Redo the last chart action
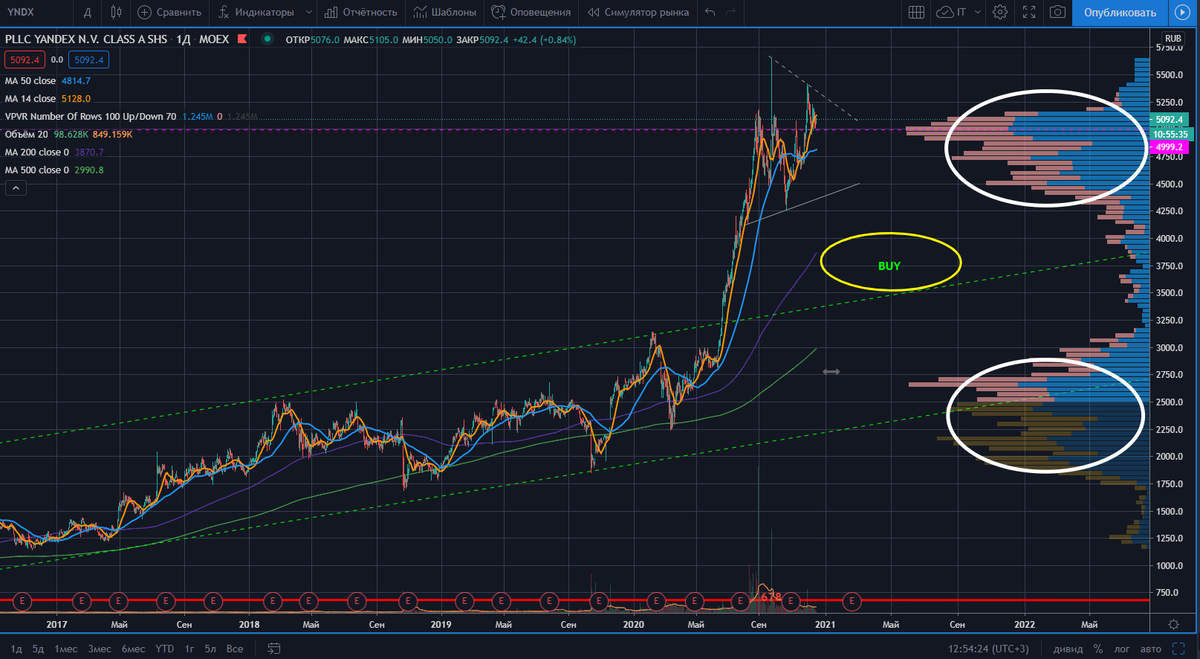Image resolution: width=1200 pixels, height=659 pixels. click(x=732, y=13)
